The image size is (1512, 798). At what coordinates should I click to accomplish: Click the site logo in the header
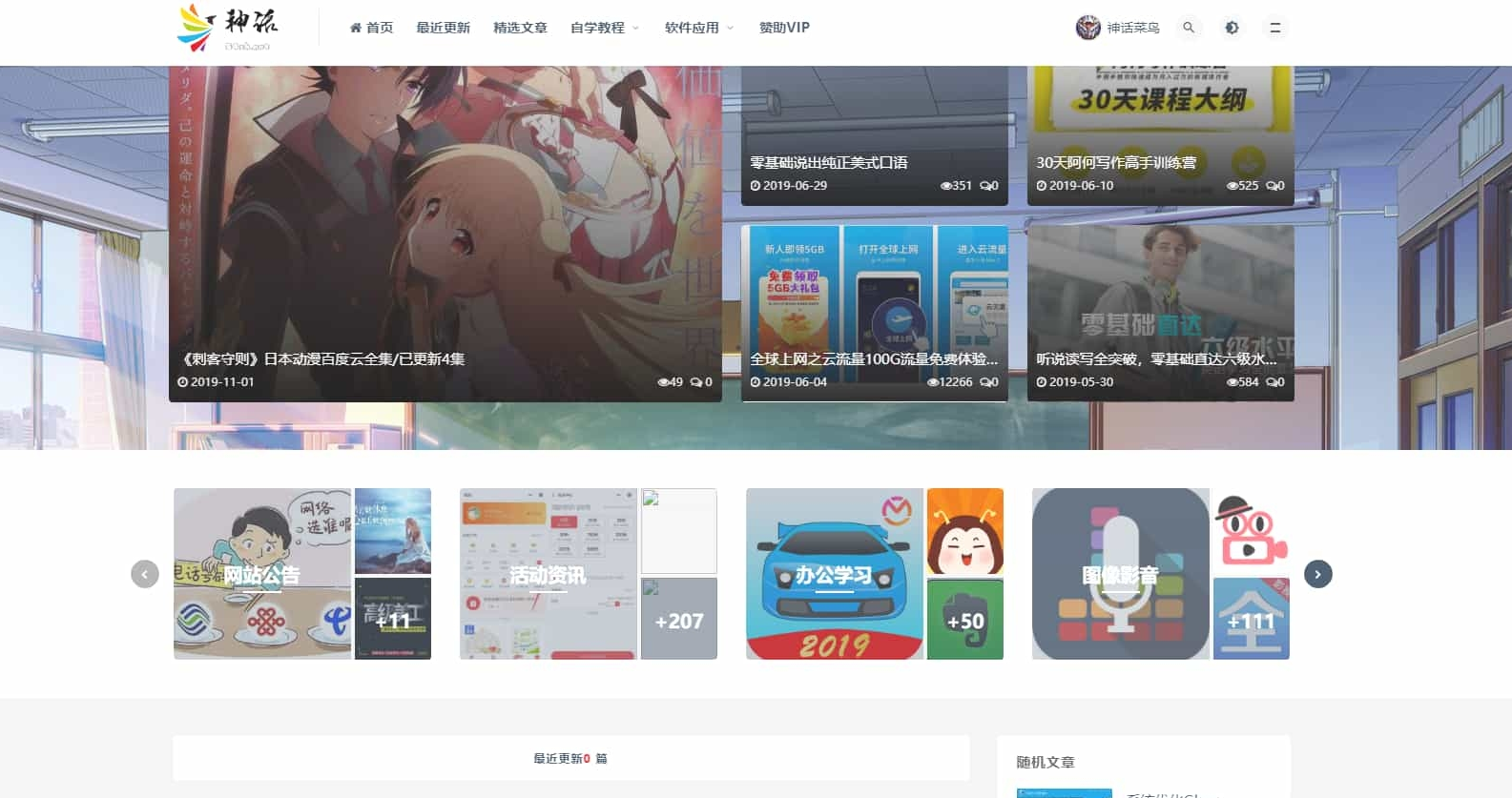[228, 28]
